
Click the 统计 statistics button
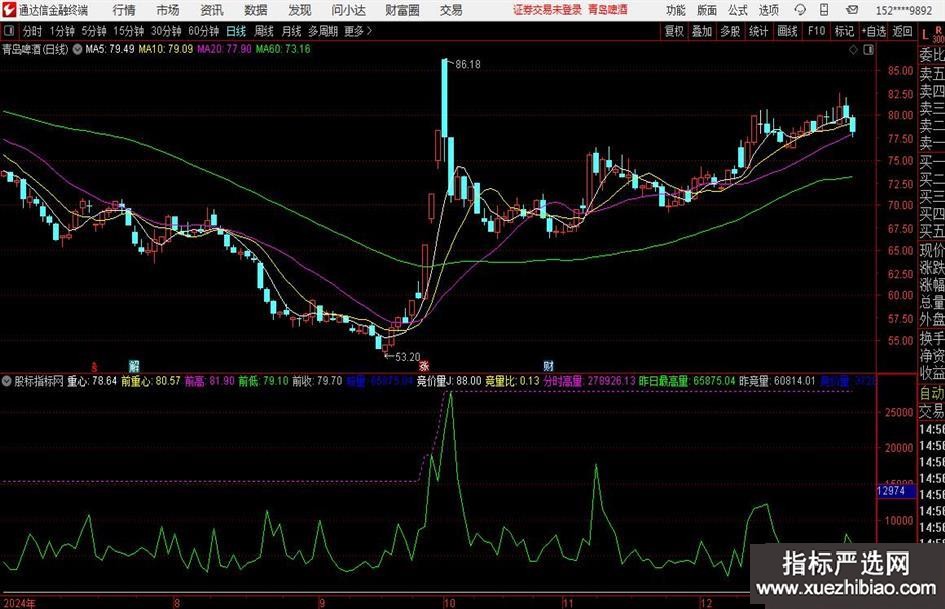(759, 31)
